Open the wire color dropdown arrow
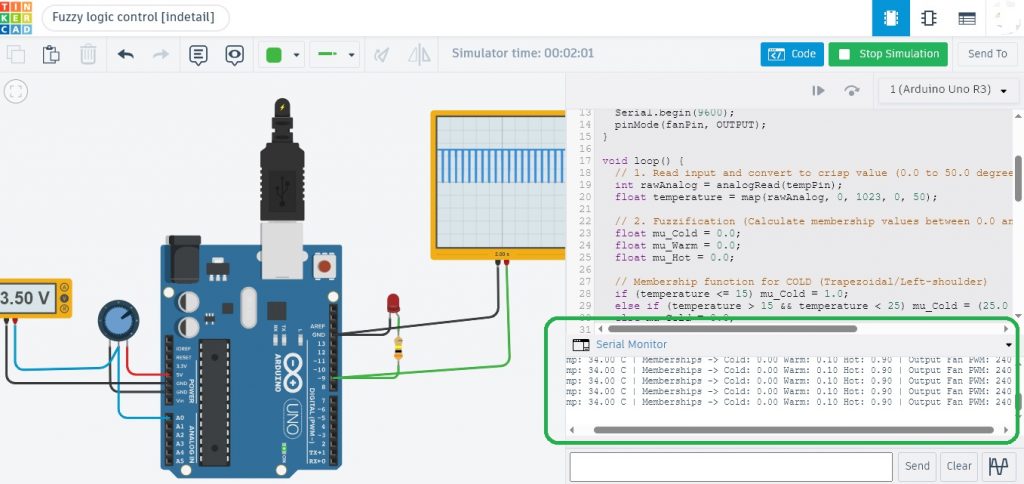The width and height of the screenshot is (1024, 484). (296, 56)
